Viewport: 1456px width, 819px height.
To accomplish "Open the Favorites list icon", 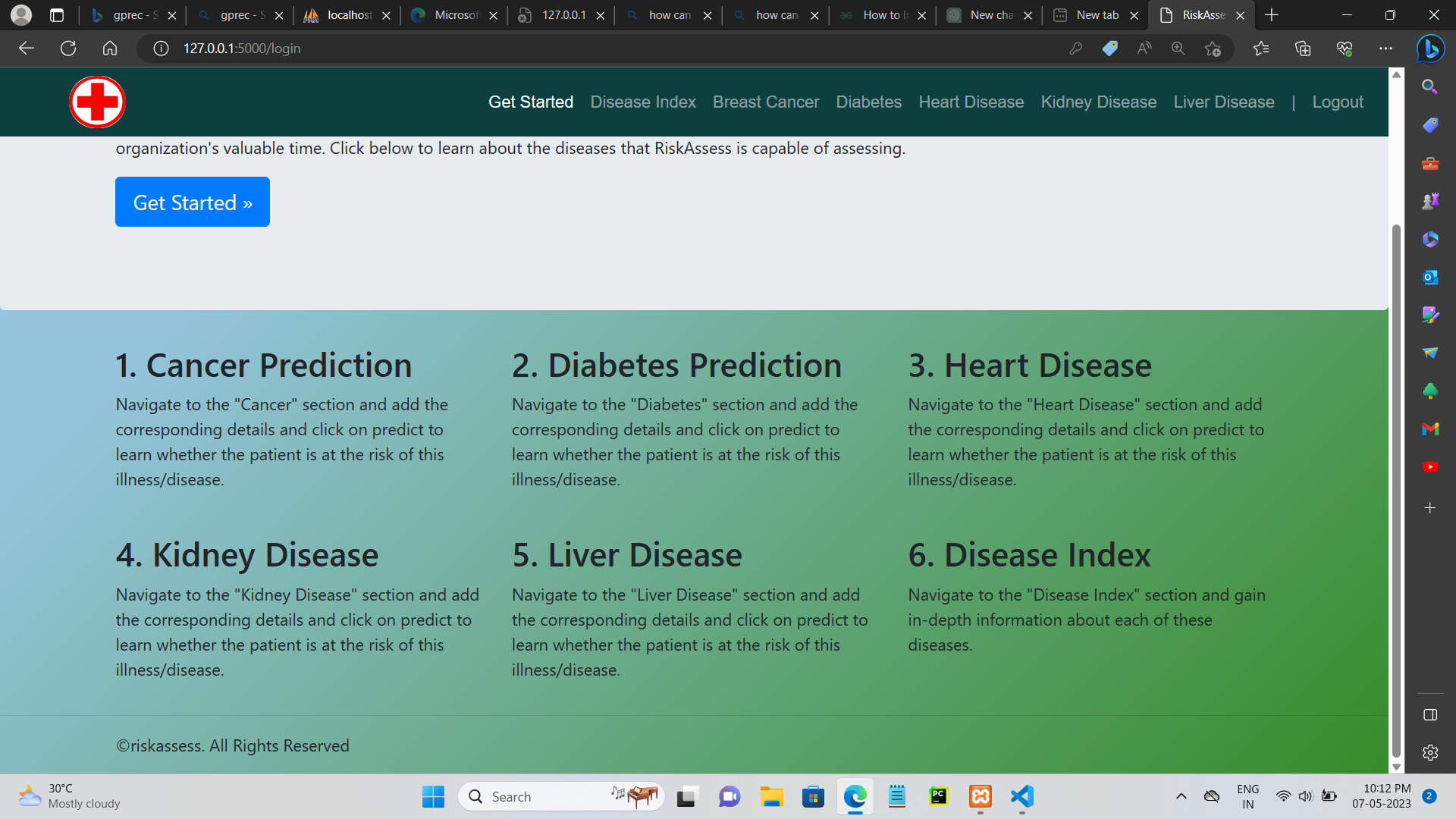I will 1261,49.
